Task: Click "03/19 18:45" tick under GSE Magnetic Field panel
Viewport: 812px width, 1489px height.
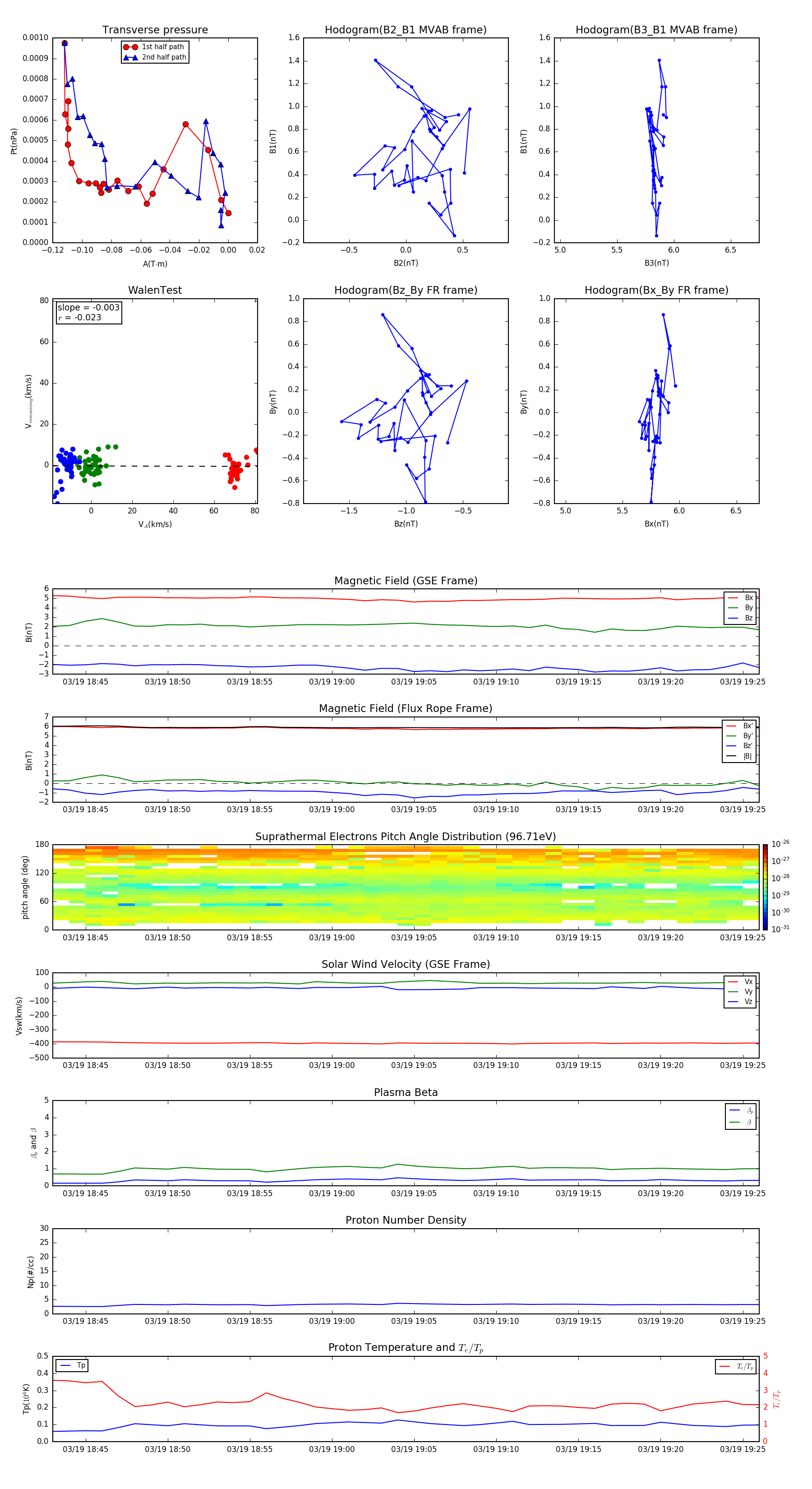Action: (86, 681)
